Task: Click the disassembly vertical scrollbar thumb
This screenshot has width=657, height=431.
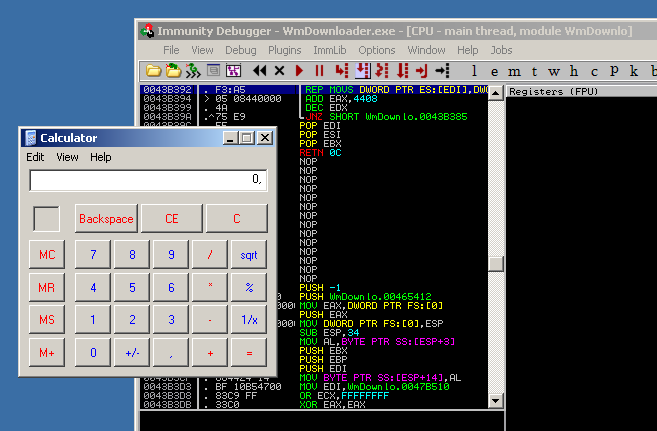Action: [x=496, y=264]
